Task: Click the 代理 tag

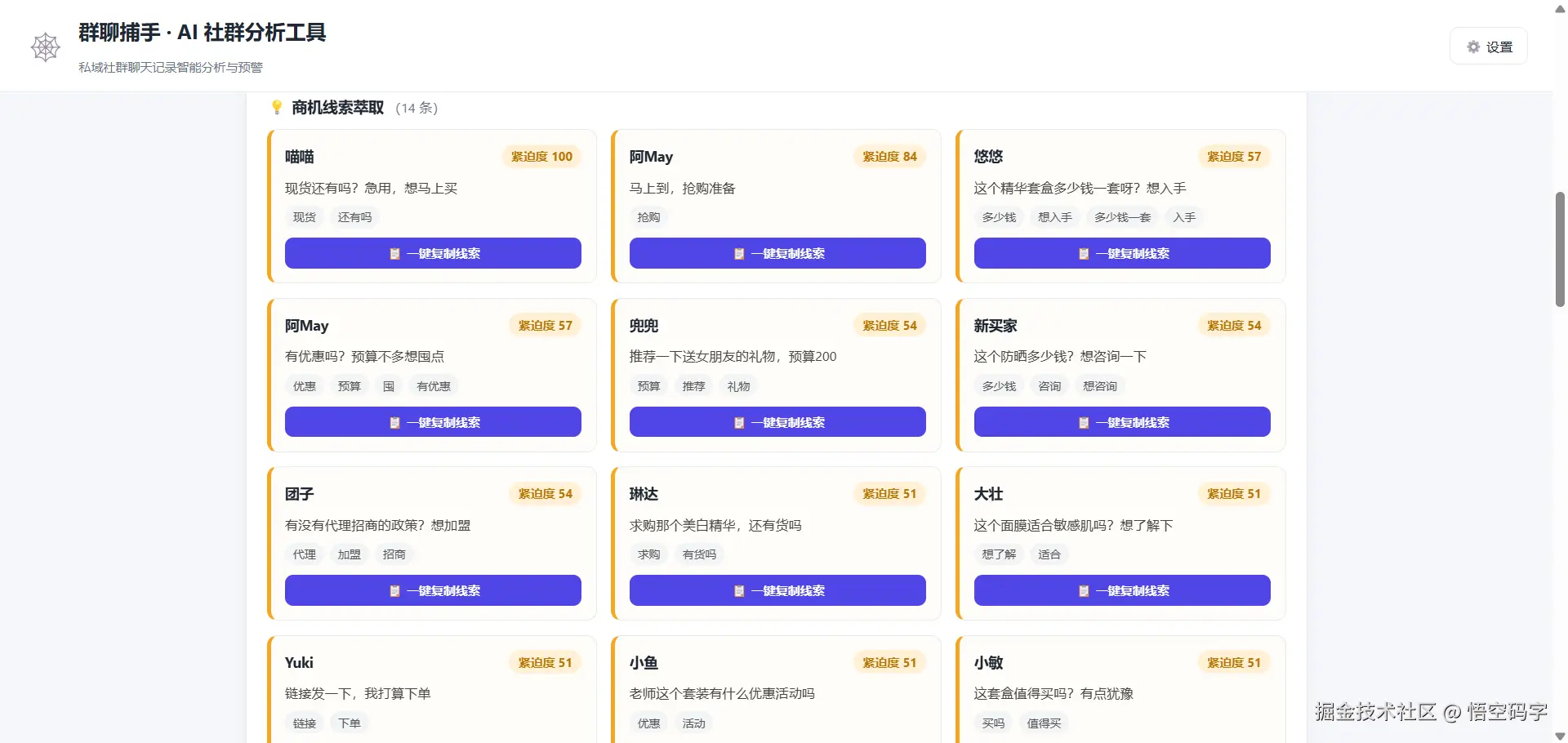Action: coord(305,554)
